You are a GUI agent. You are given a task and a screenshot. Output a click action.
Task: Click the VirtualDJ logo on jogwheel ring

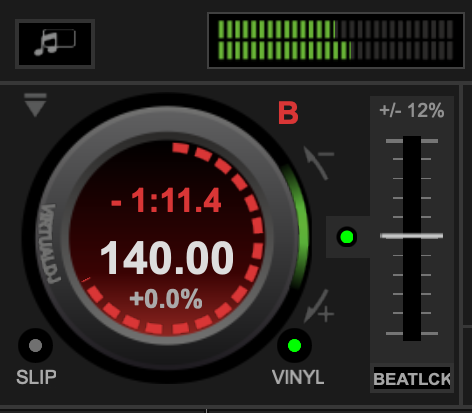[49, 244]
